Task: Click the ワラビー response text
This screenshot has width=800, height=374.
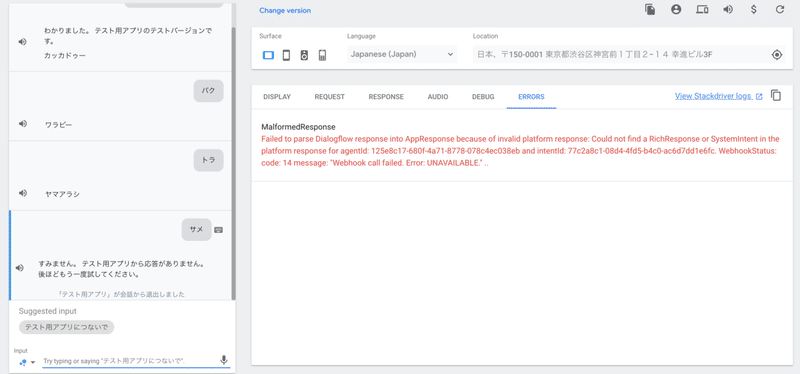Action: 58,124
